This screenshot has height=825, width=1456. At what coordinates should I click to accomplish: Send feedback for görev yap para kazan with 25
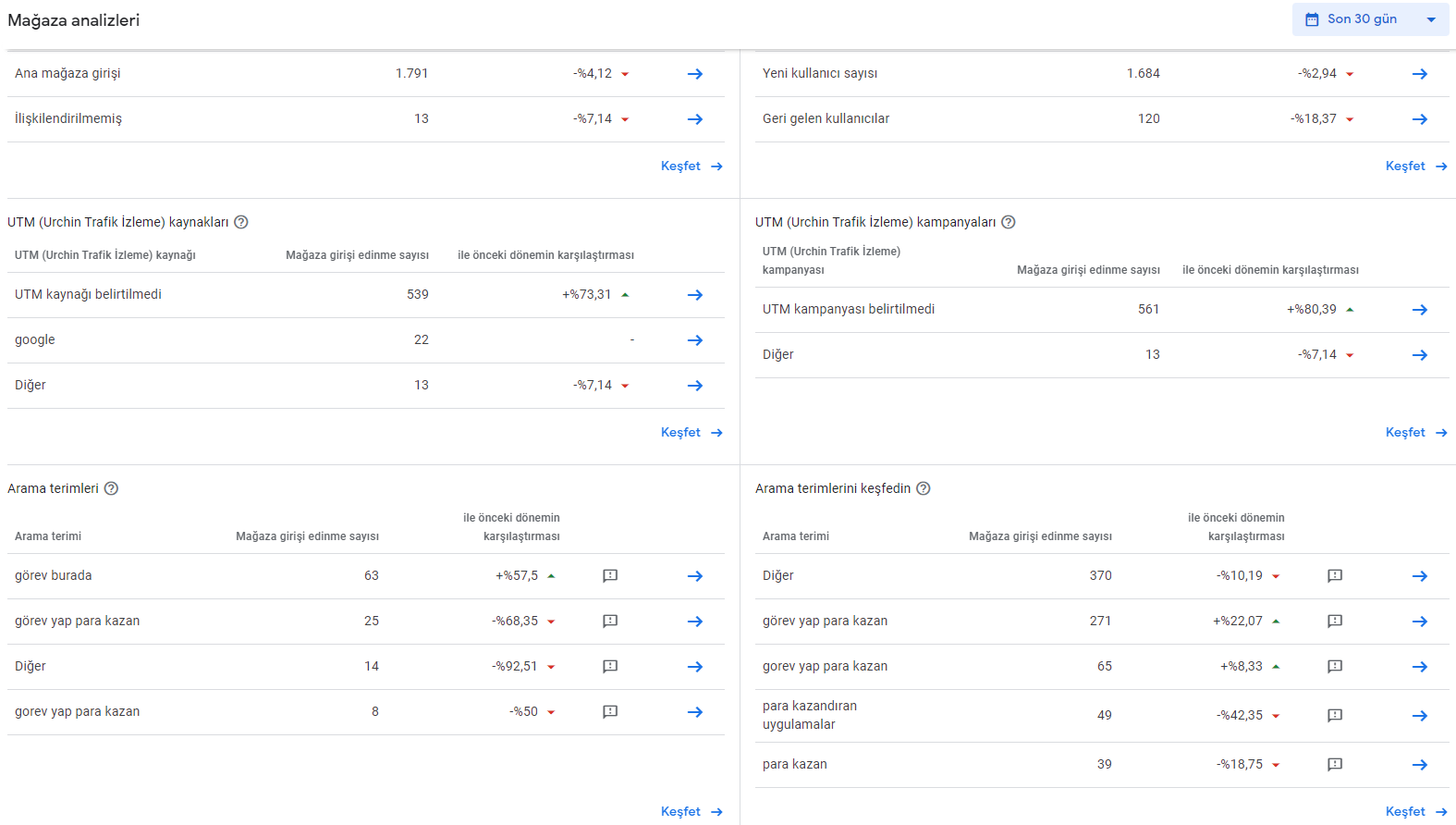610,622
